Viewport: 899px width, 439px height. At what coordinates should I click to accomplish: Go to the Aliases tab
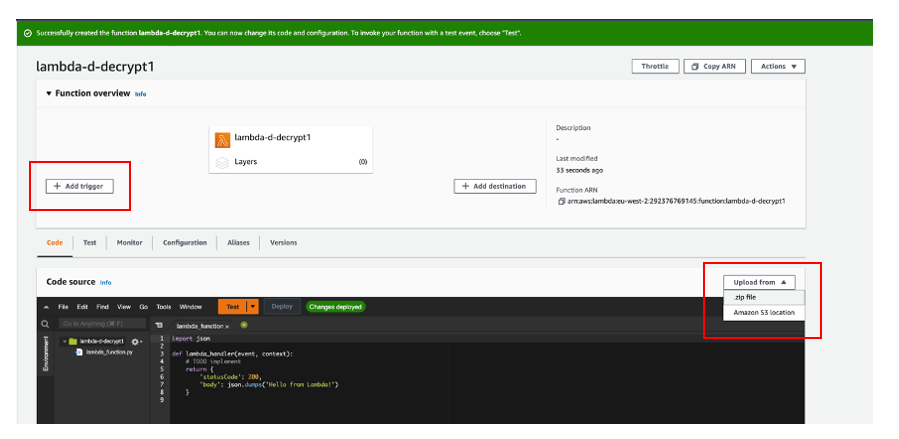click(239, 243)
